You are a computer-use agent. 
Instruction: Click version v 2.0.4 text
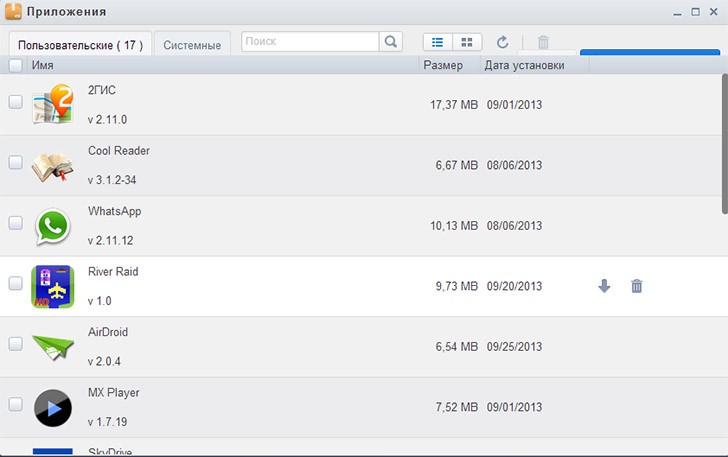click(x=104, y=361)
